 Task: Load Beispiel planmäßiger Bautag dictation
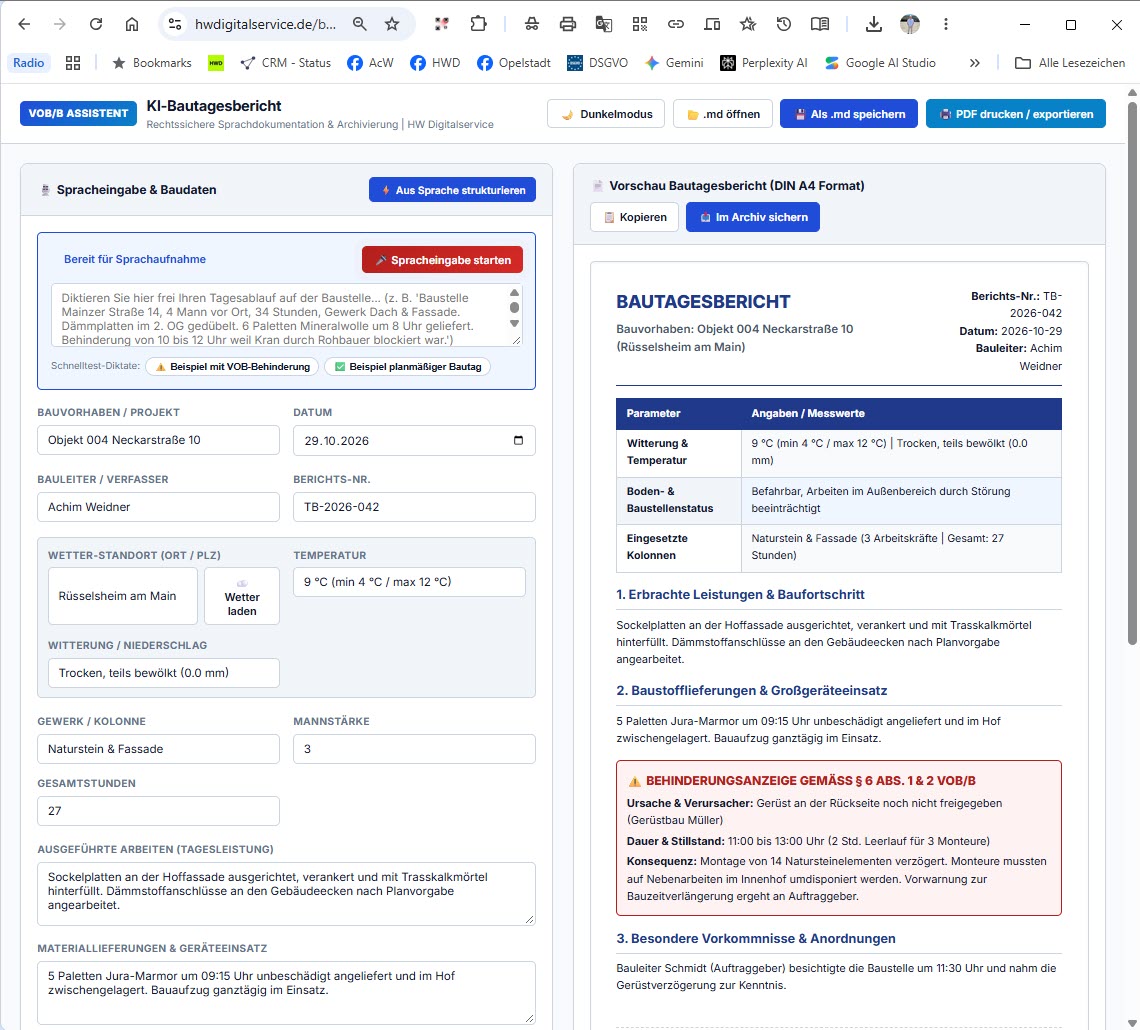pyautogui.click(x=407, y=366)
